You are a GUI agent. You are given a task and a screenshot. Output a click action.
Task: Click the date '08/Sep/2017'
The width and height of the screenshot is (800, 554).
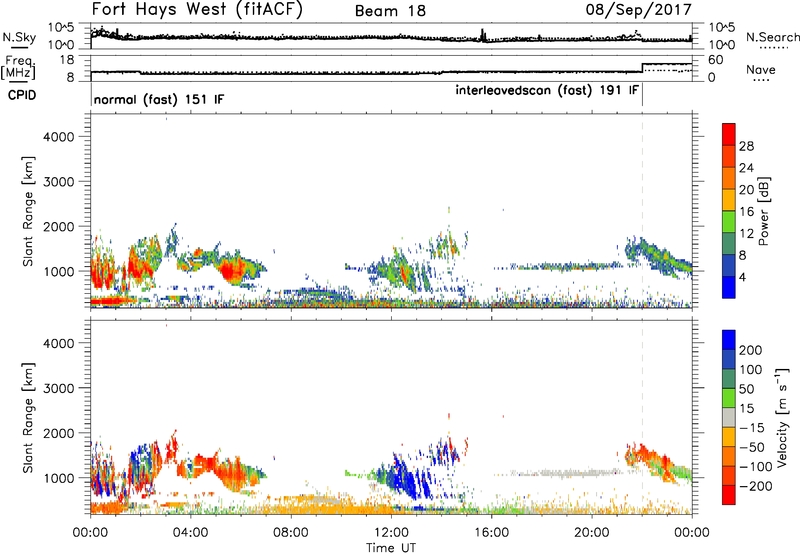point(638,9)
